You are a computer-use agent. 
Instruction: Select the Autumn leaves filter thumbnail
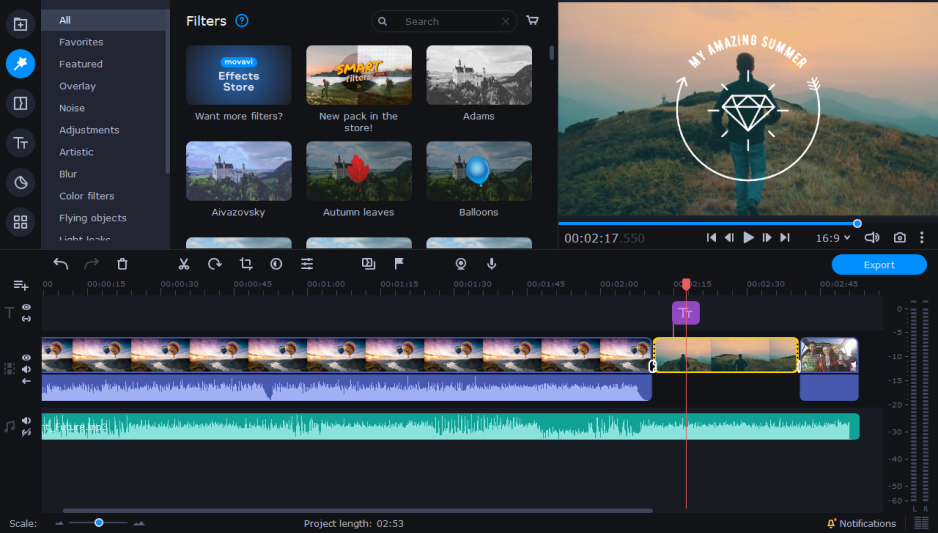click(x=359, y=171)
